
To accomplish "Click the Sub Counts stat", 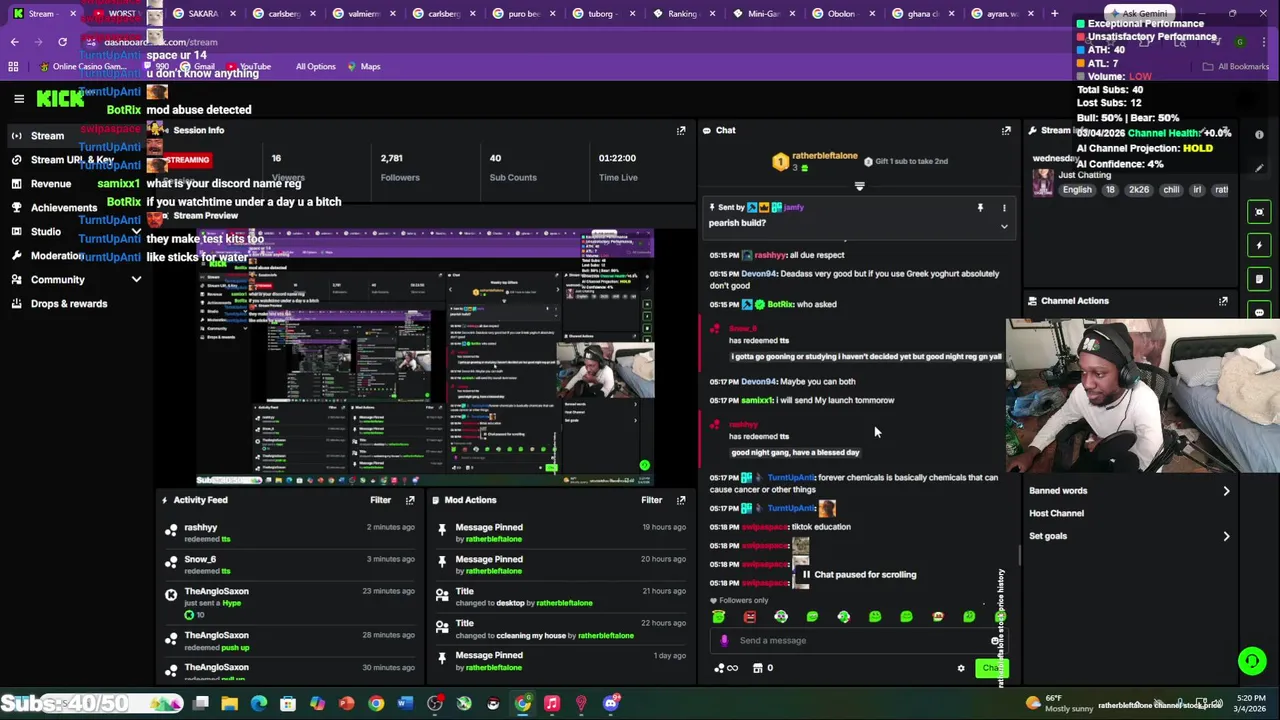I will coord(513,168).
